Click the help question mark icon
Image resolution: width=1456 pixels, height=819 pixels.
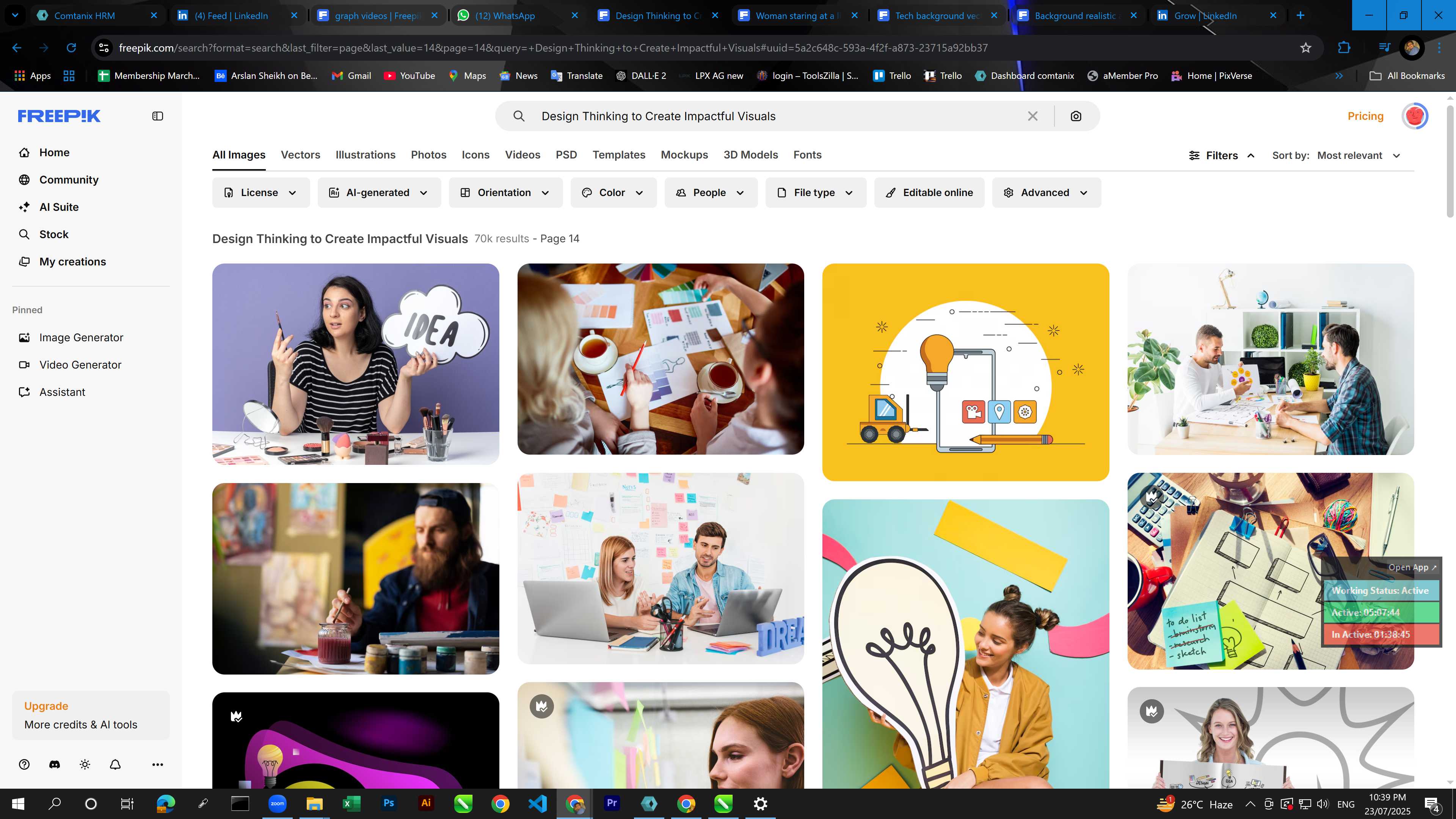coord(24,764)
